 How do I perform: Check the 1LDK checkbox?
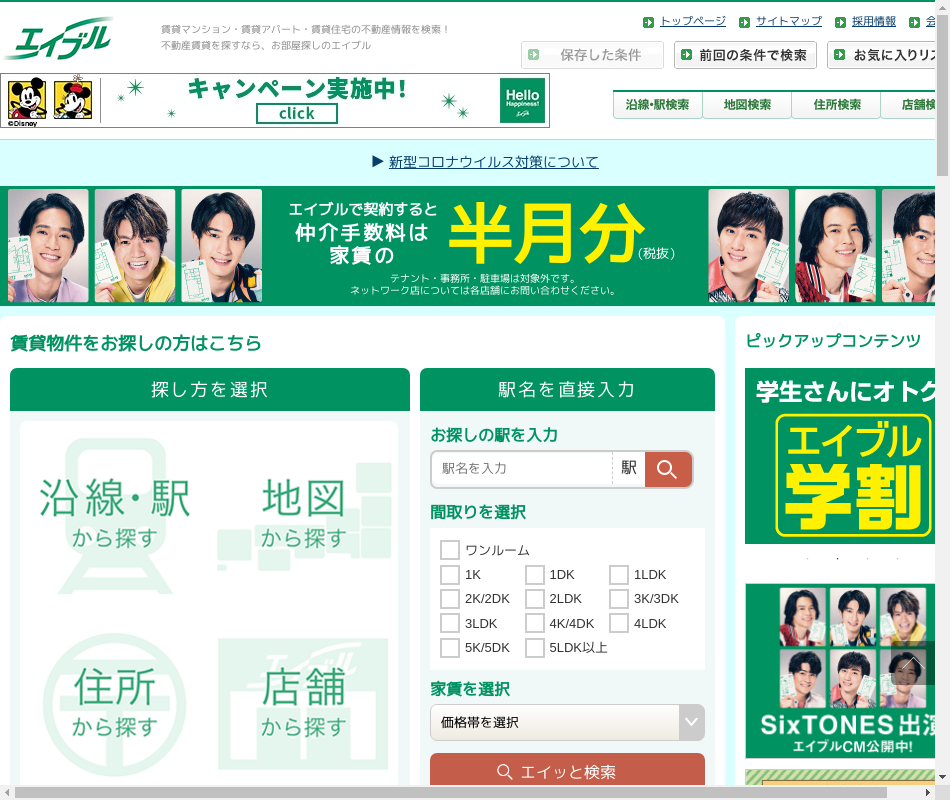tap(619, 575)
